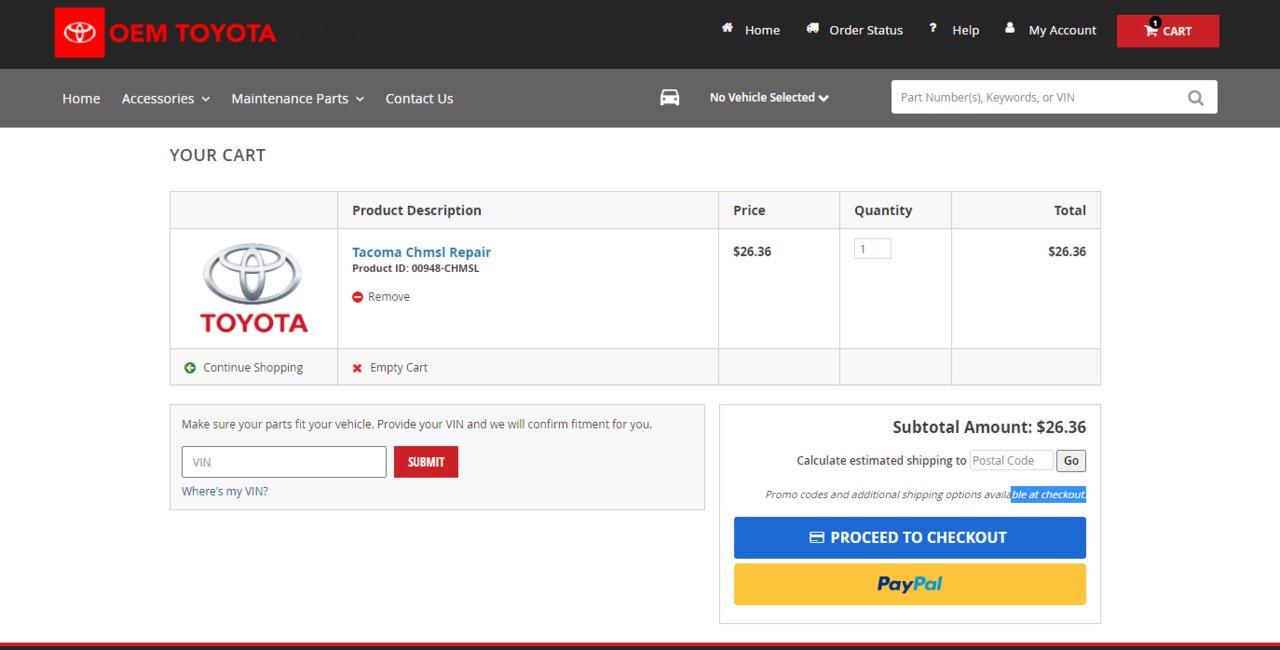The width and height of the screenshot is (1280, 650).
Task: Click the red X Empty Cart icon
Action: coord(357,368)
